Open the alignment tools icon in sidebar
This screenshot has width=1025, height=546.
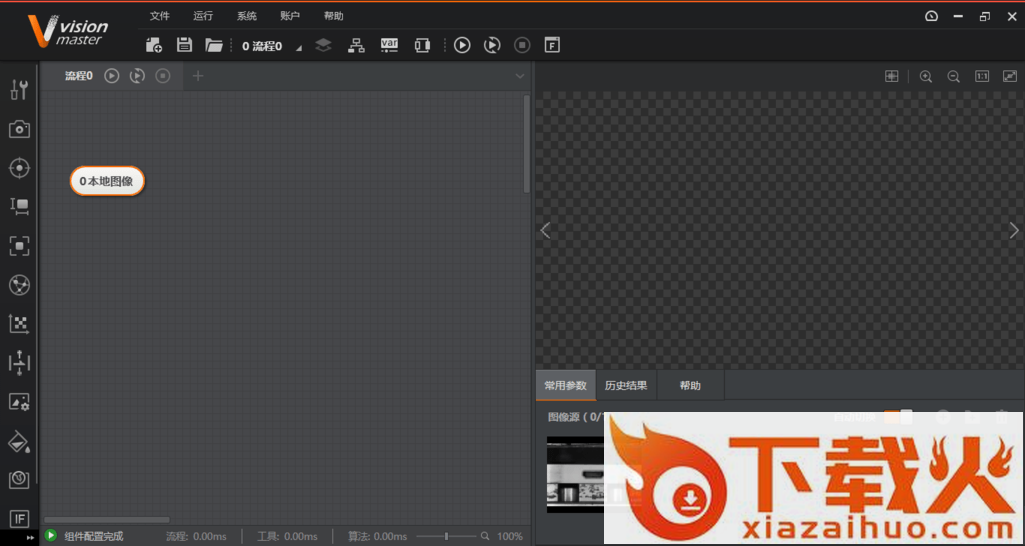click(19, 363)
